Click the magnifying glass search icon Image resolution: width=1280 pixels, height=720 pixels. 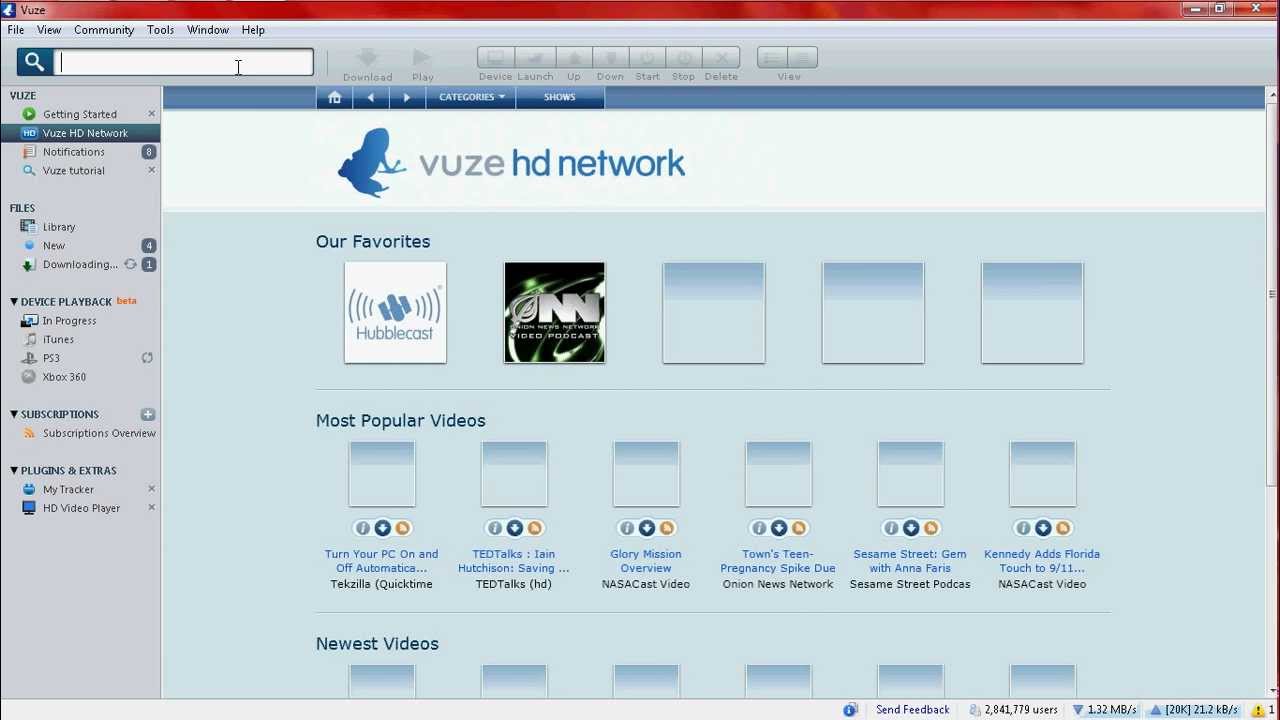(34, 62)
